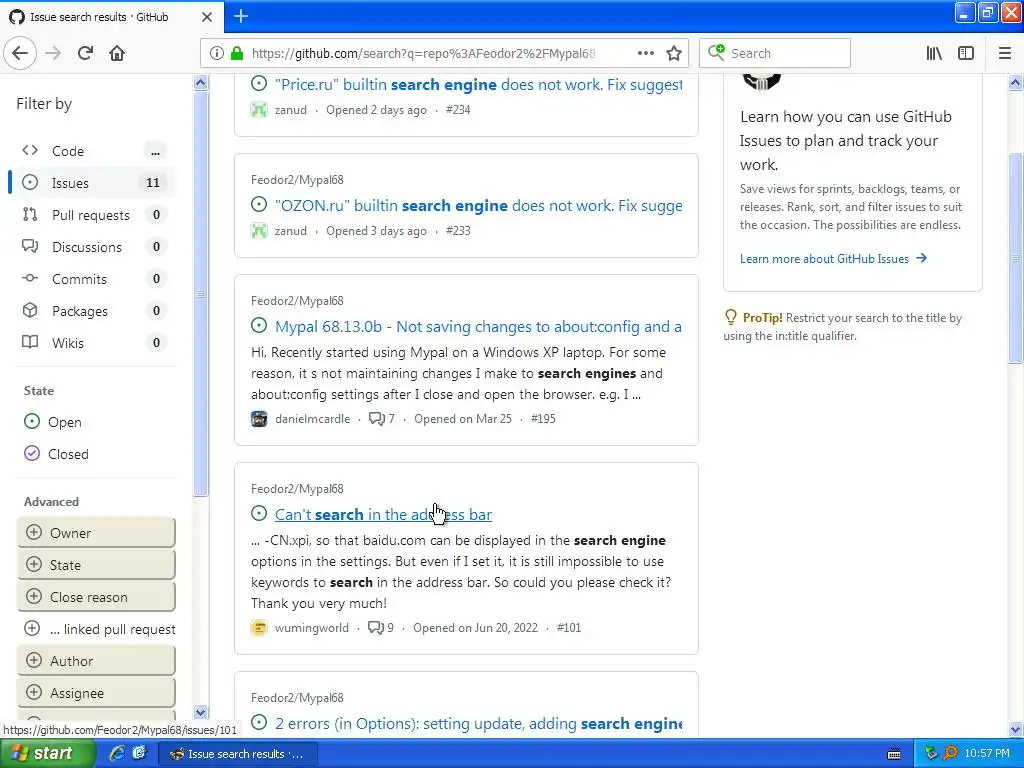Click the Windows Start button
This screenshot has width=1024, height=768.
coord(46,754)
